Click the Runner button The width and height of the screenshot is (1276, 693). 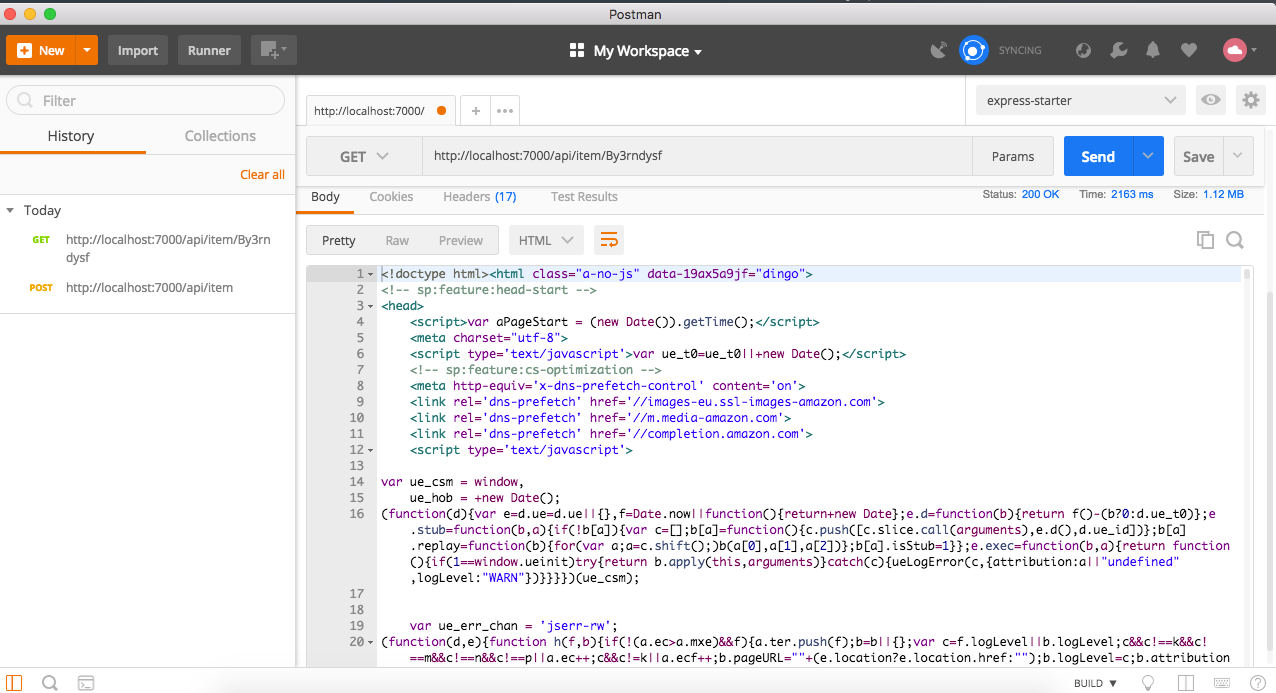(209, 50)
